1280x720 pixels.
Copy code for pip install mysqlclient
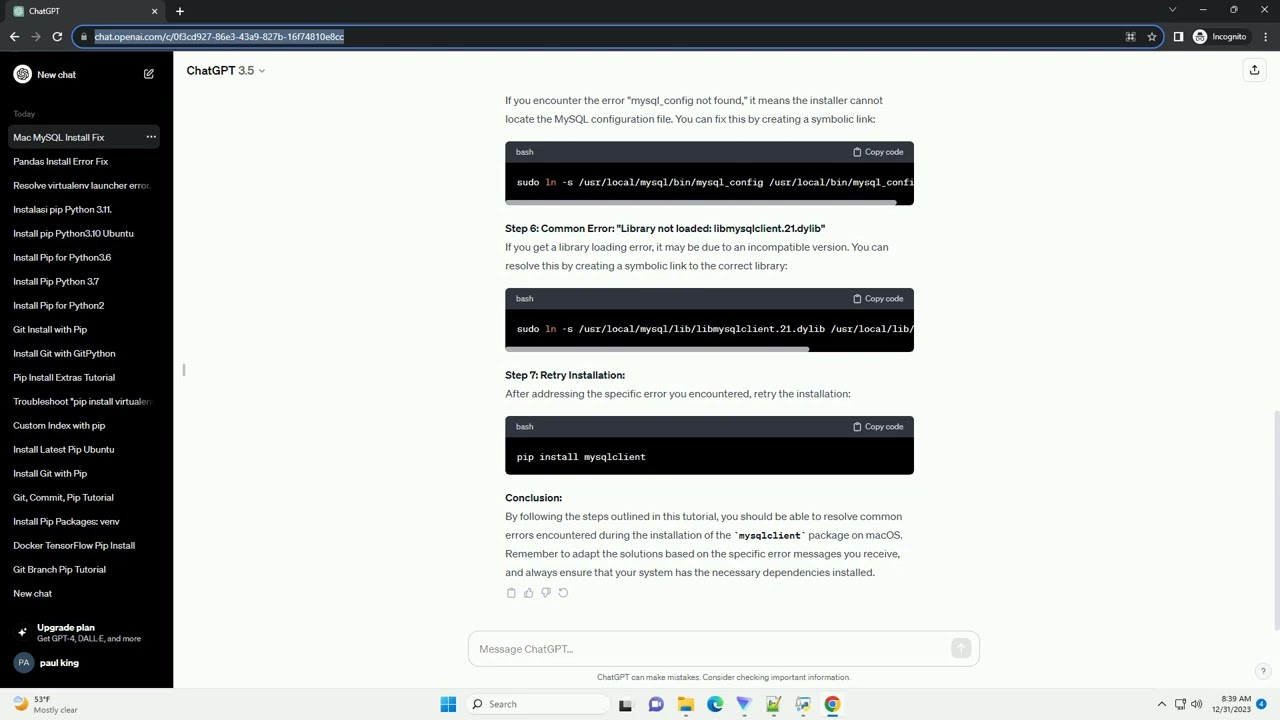878,426
